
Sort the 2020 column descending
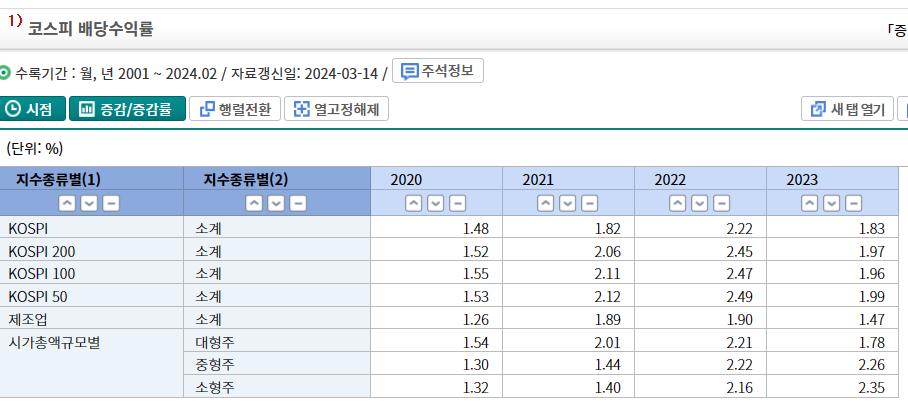point(435,203)
